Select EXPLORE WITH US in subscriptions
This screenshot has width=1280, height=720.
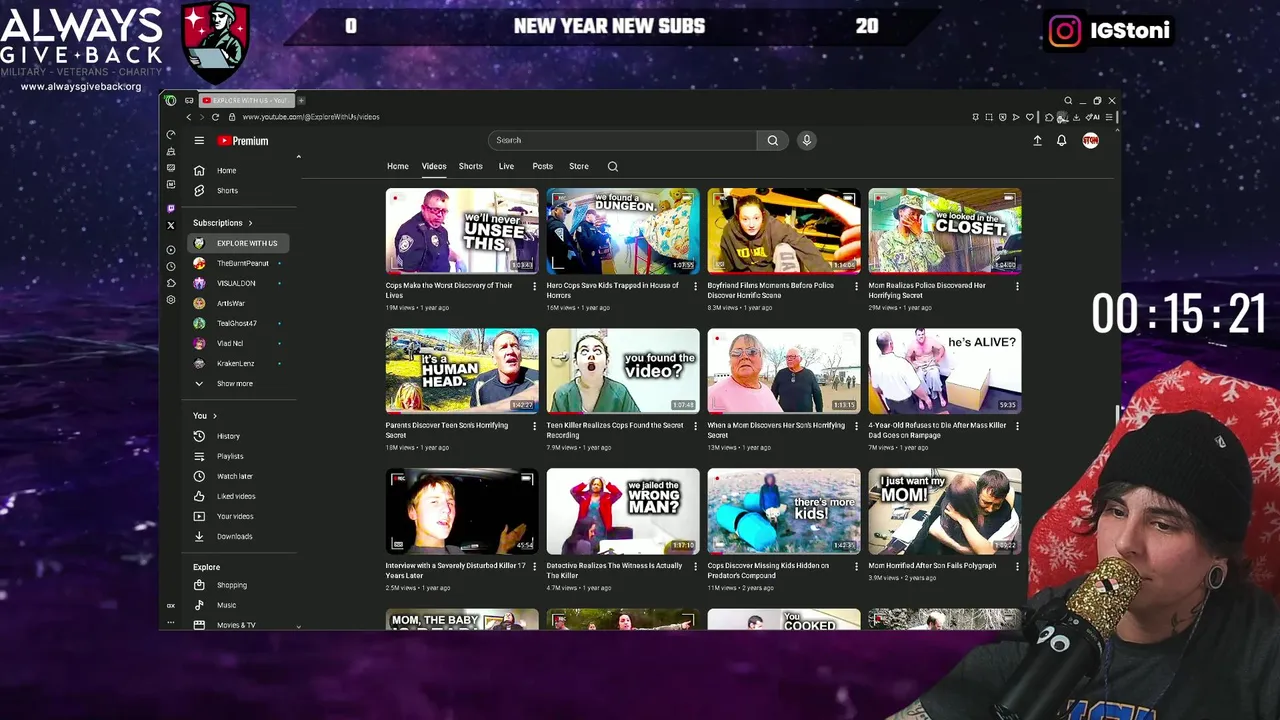(238, 243)
